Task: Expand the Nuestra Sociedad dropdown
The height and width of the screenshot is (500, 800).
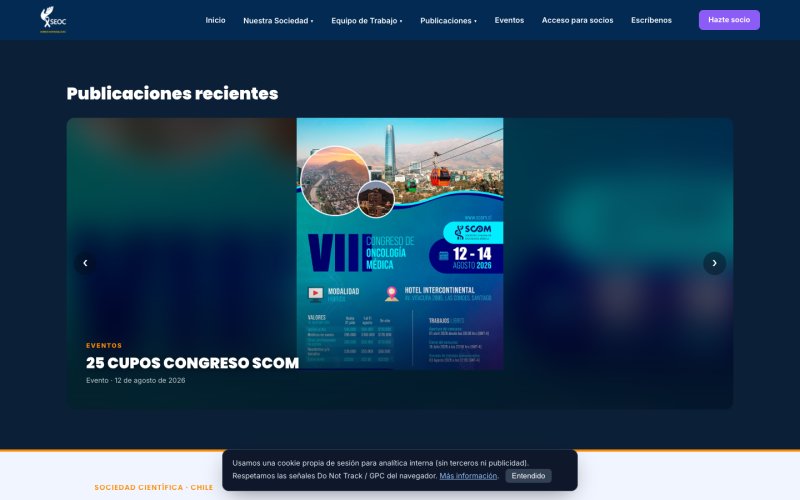Action: (278, 20)
